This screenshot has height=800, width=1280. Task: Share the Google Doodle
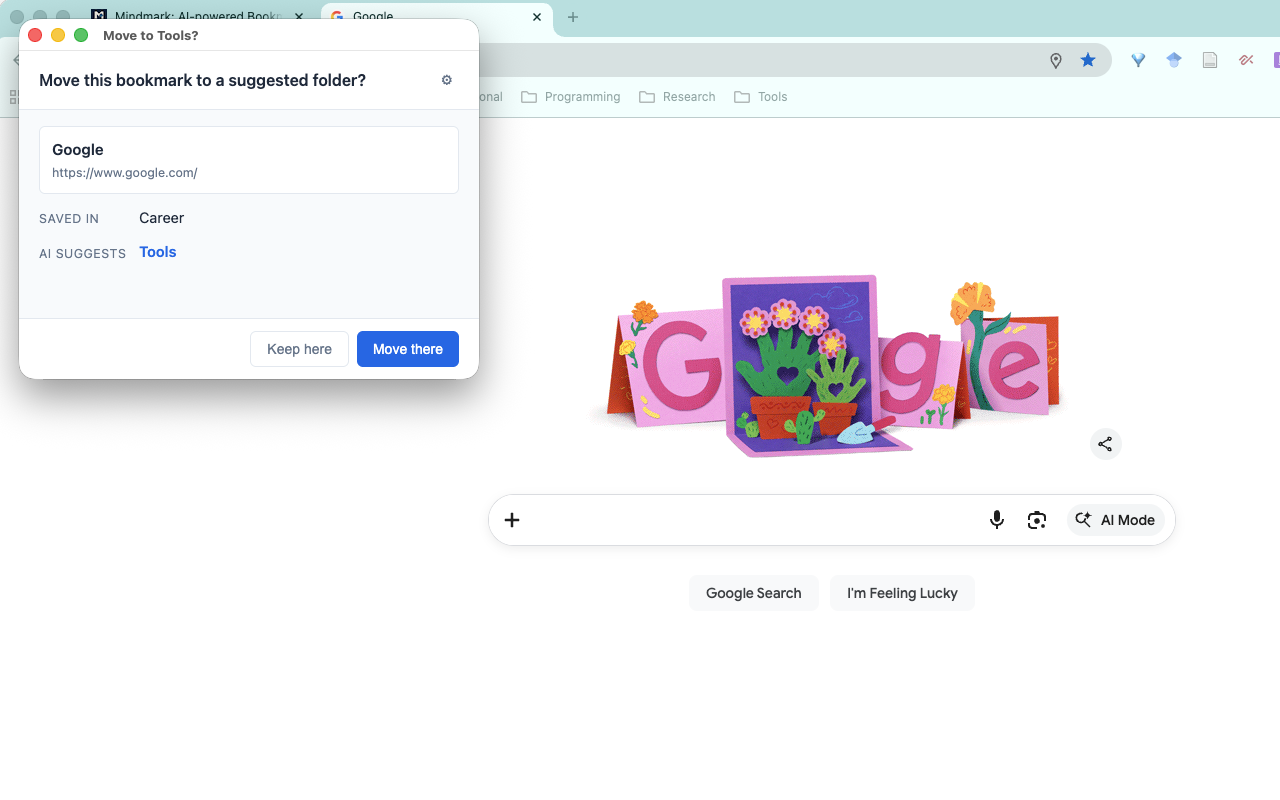(1105, 444)
